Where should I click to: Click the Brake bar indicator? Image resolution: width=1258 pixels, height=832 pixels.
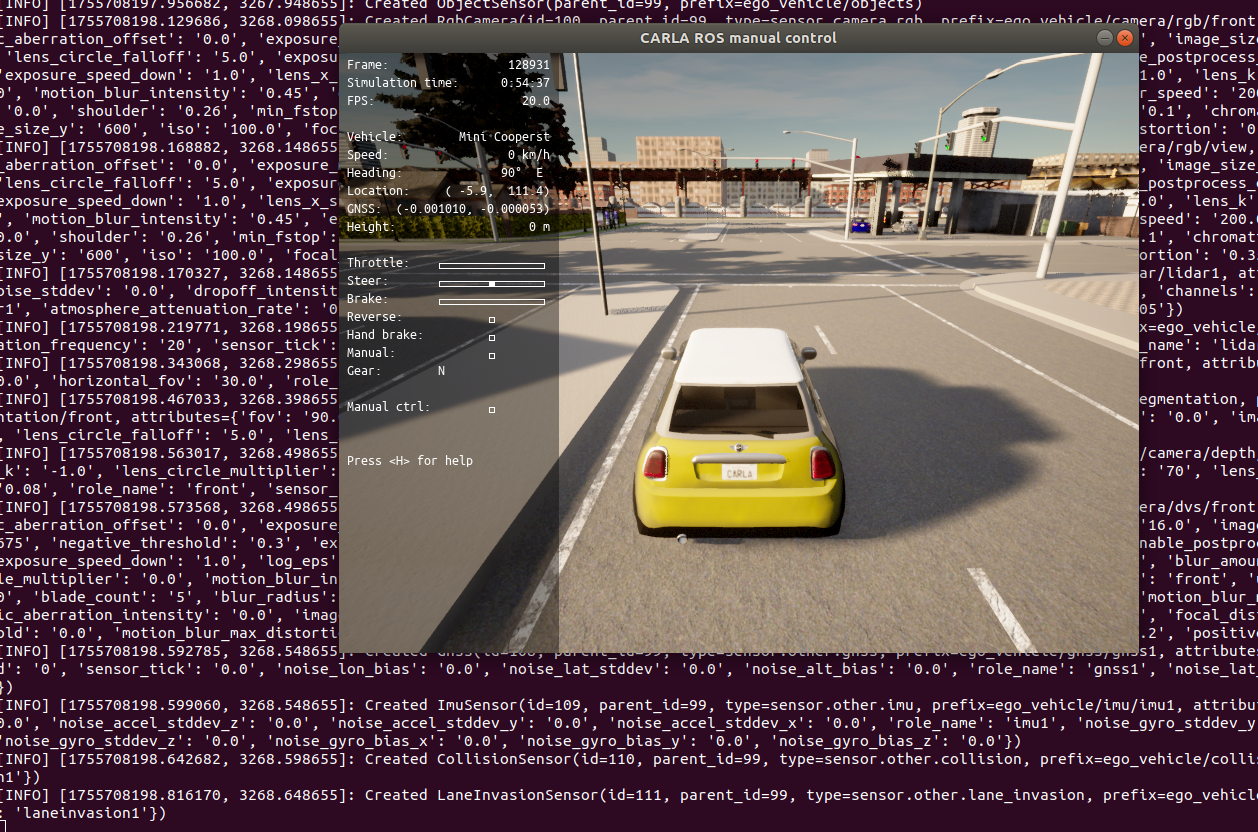click(x=492, y=302)
